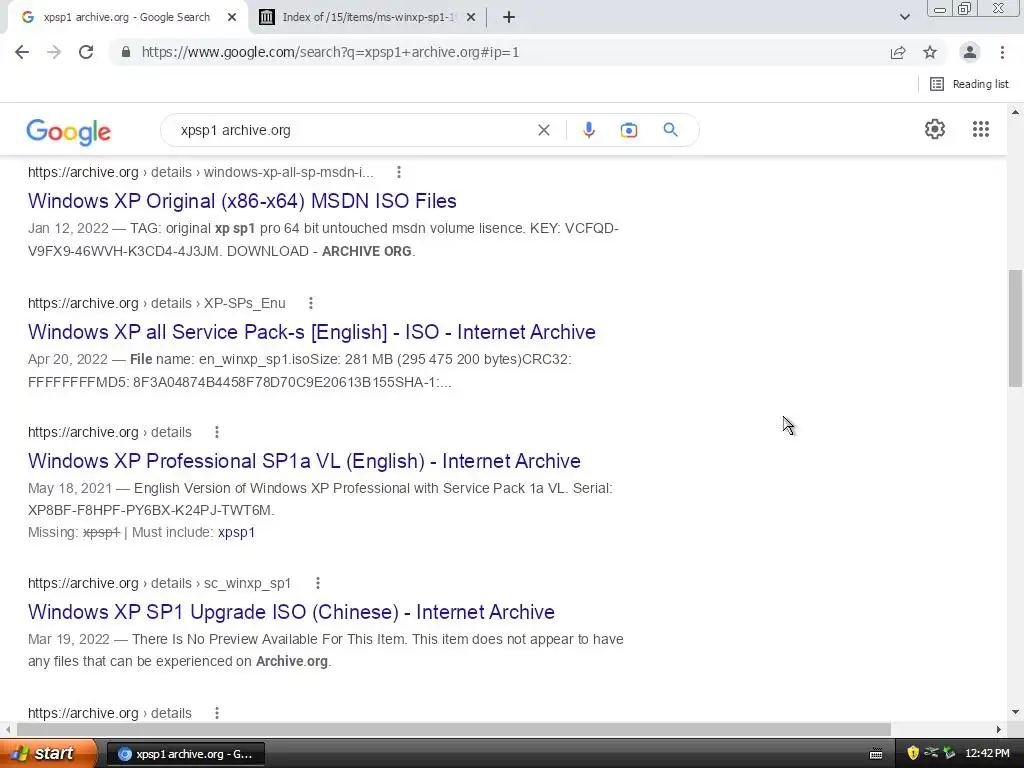Open three-dot options above SP1a VL result
This screenshot has width=1024, height=768.
217,432
